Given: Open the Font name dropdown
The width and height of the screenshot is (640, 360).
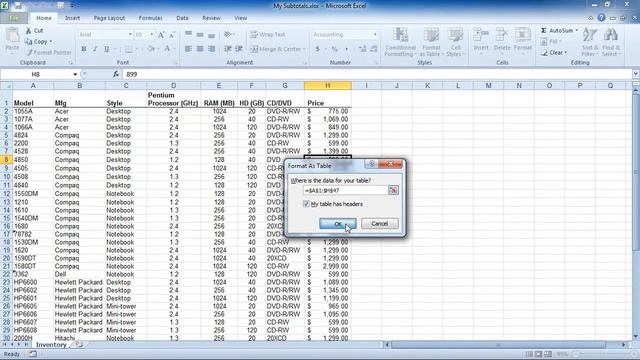Looking at the screenshot, I should [x=130, y=35].
